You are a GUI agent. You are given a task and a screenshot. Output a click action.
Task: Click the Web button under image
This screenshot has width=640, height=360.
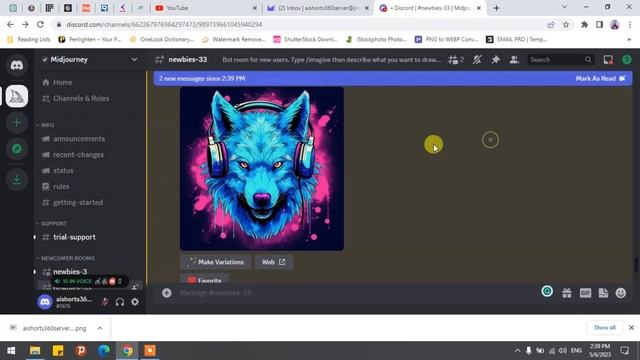(274, 262)
